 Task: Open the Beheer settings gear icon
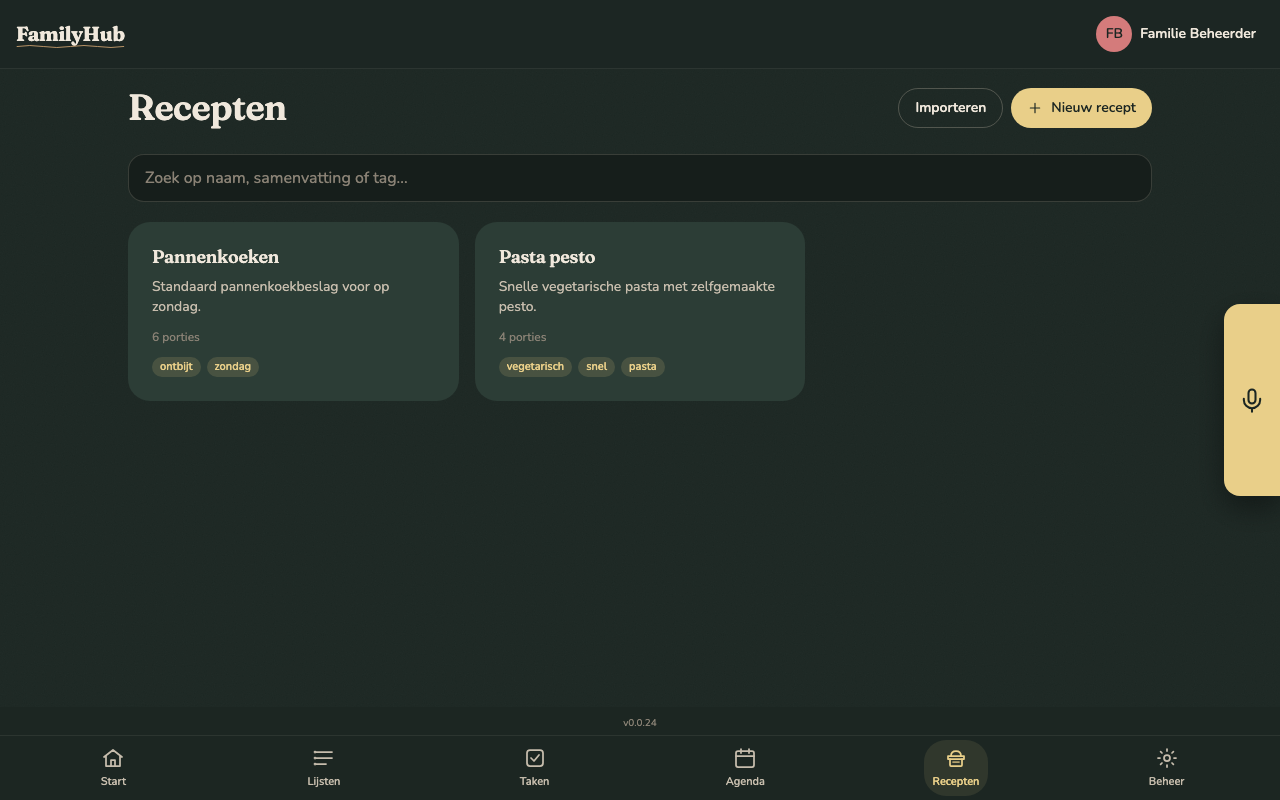coord(1166,758)
